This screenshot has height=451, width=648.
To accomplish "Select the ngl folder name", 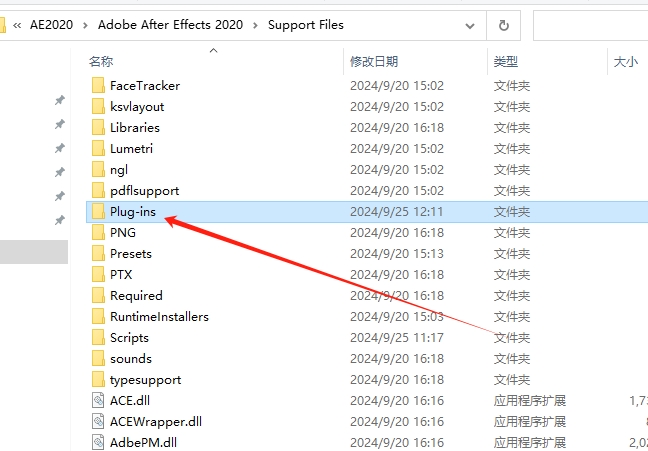I will (119, 170).
